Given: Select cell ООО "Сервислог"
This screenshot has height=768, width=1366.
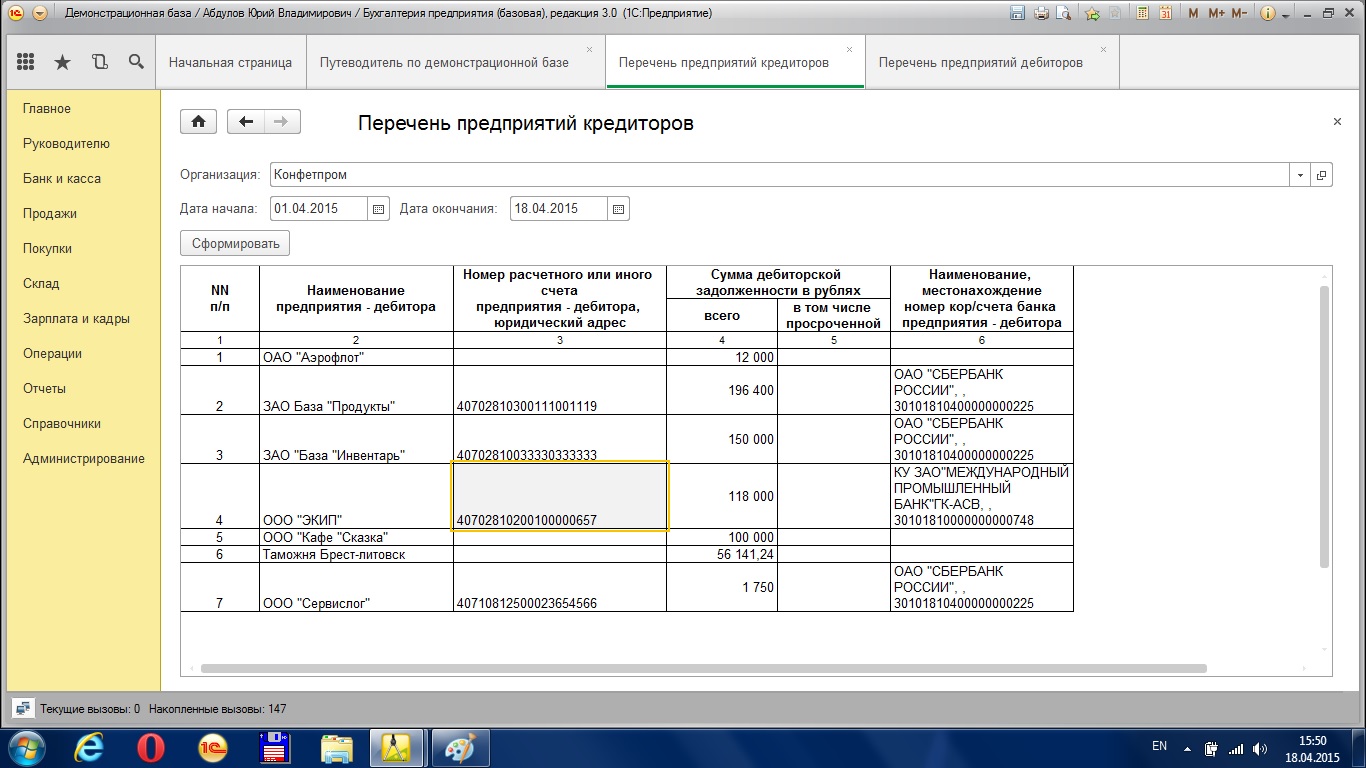Looking at the screenshot, I should pyautogui.click(x=356, y=587).
